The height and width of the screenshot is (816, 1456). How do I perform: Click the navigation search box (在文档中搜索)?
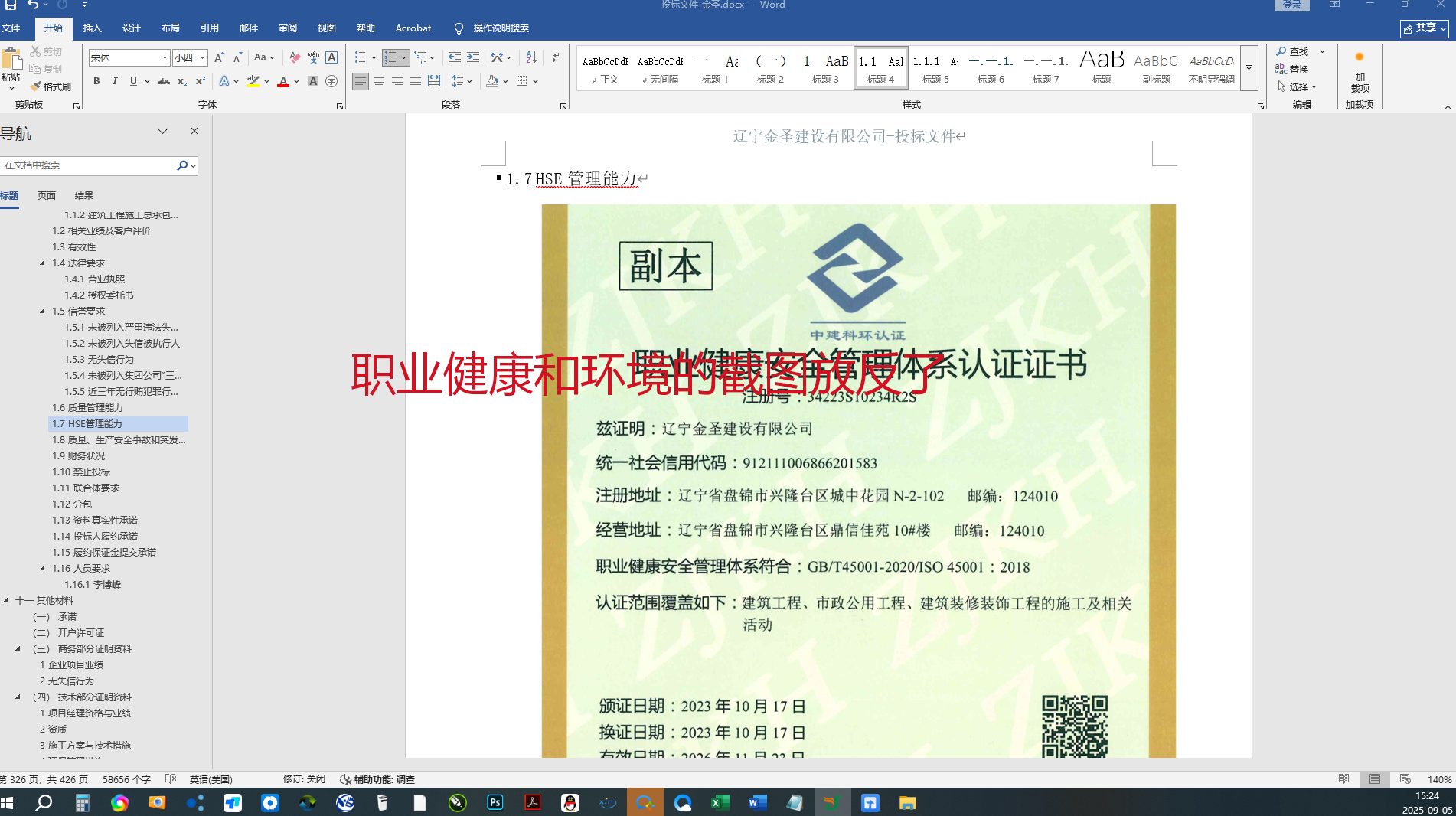[88, 165]
